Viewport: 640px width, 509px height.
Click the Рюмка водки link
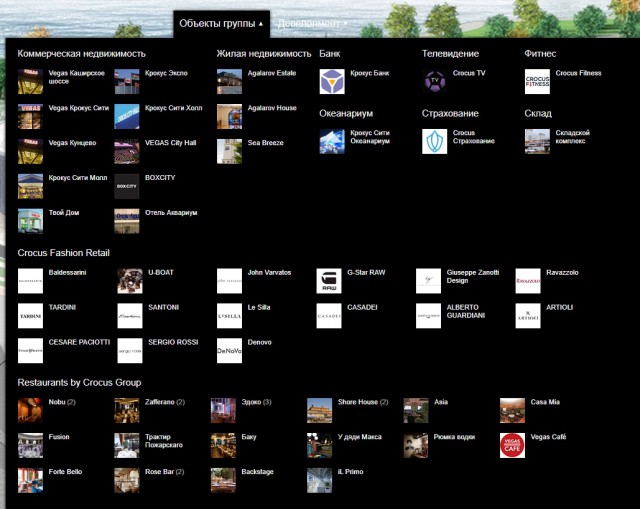click(454, 437)
